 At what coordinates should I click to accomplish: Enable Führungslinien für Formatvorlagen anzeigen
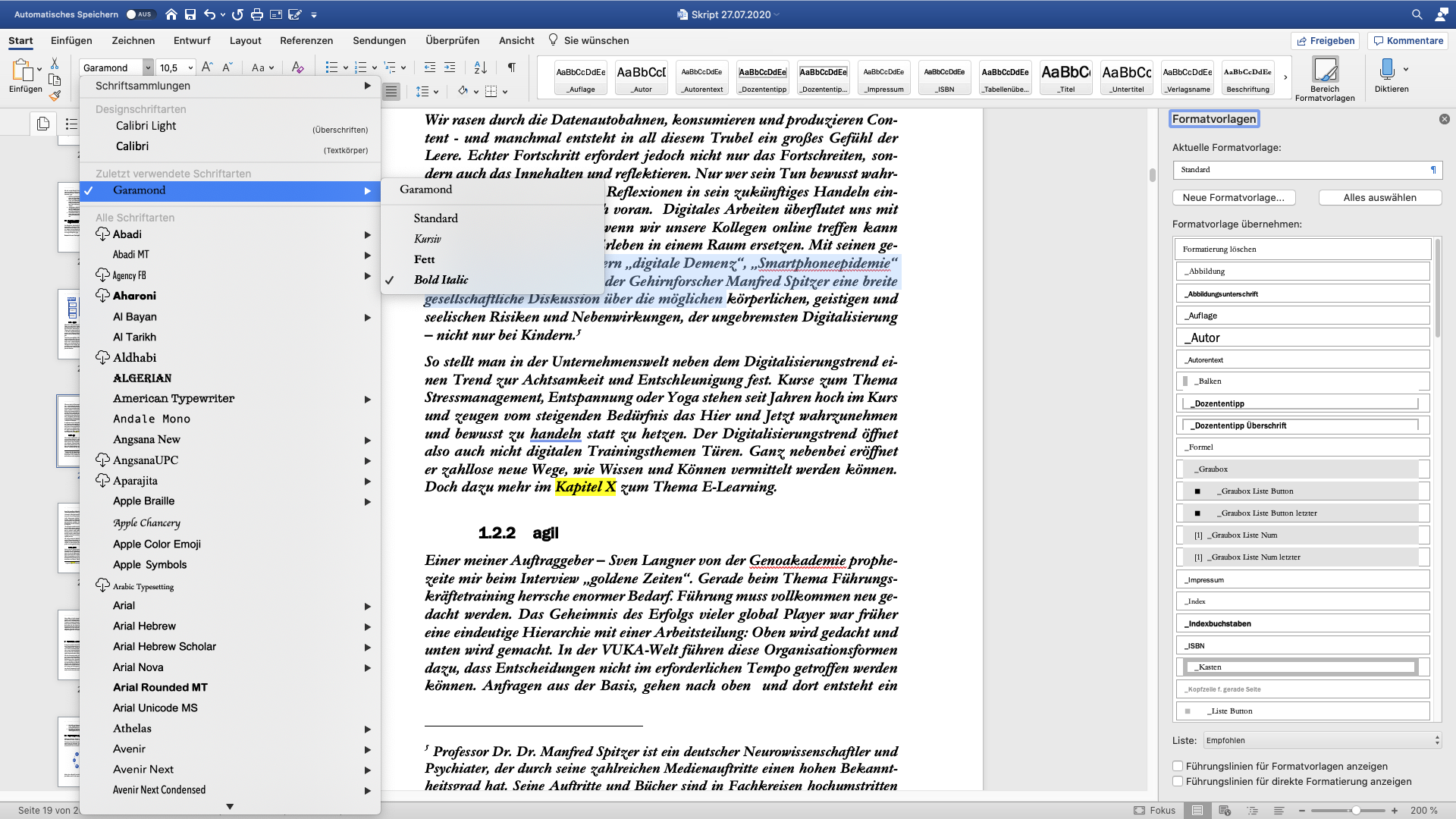1178,766
